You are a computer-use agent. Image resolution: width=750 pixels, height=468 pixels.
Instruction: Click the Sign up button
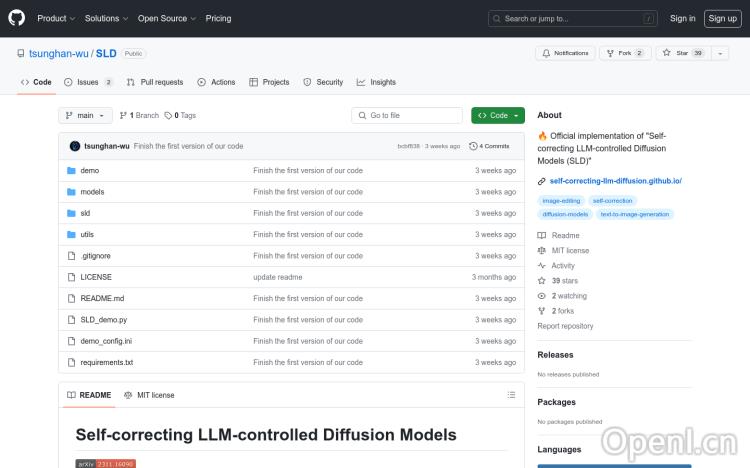click(x=723, y=19)
